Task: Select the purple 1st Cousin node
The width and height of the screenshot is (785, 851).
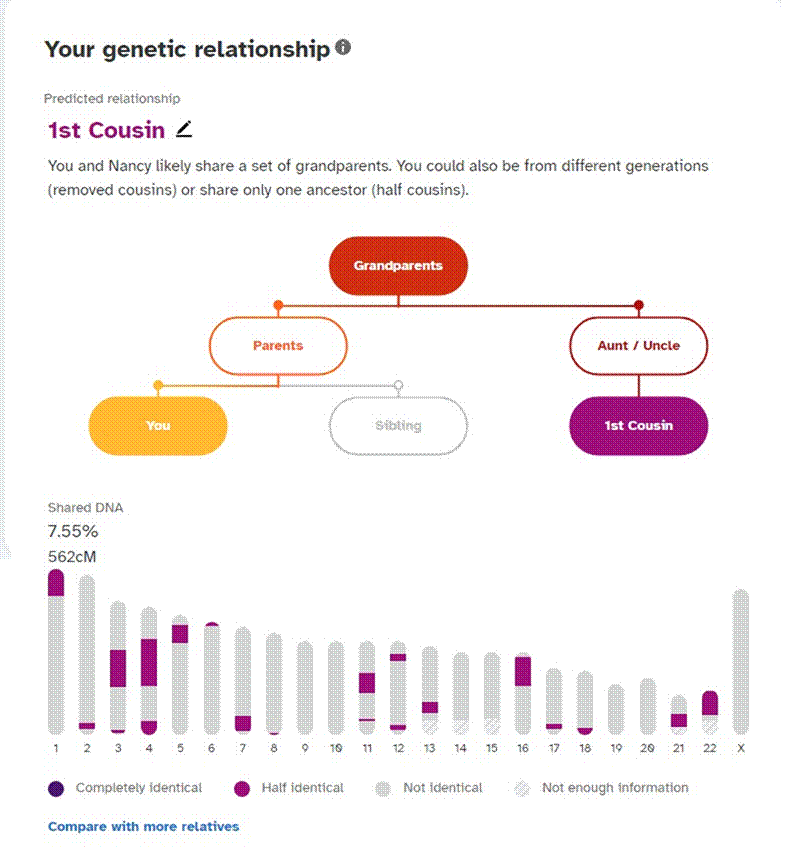Action: [x=638, y=426]
